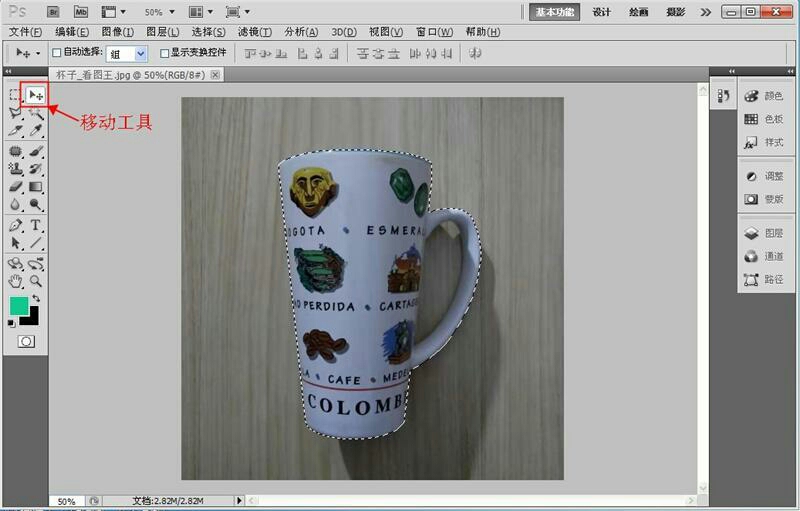Screen dimensions: 800x511
Task: Open the 滤镜(T) menu
Action: pos(255,32)
